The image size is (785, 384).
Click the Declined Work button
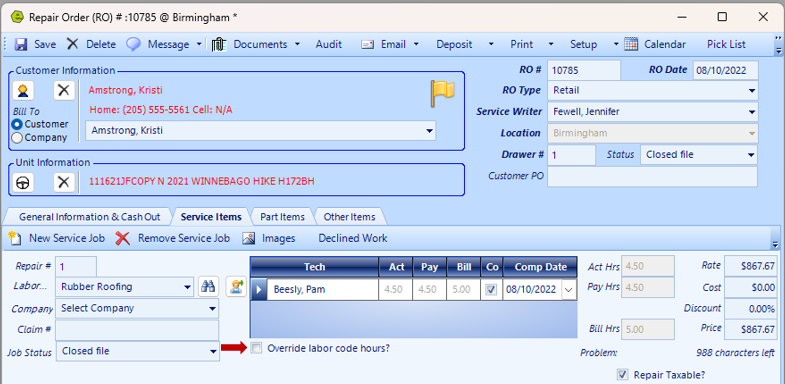point(353,238)
